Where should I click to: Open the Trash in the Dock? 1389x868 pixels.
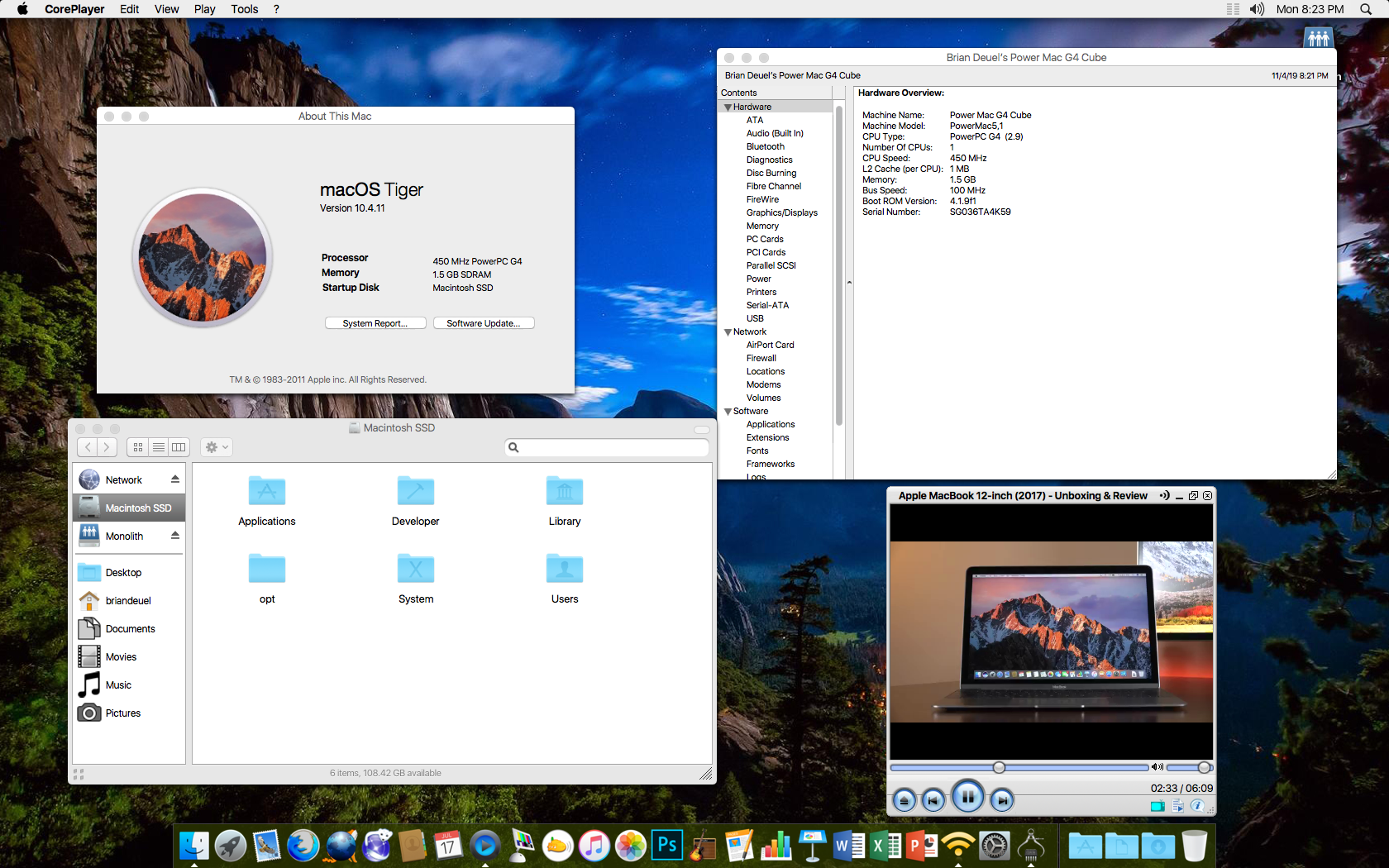pos(1195,846)
